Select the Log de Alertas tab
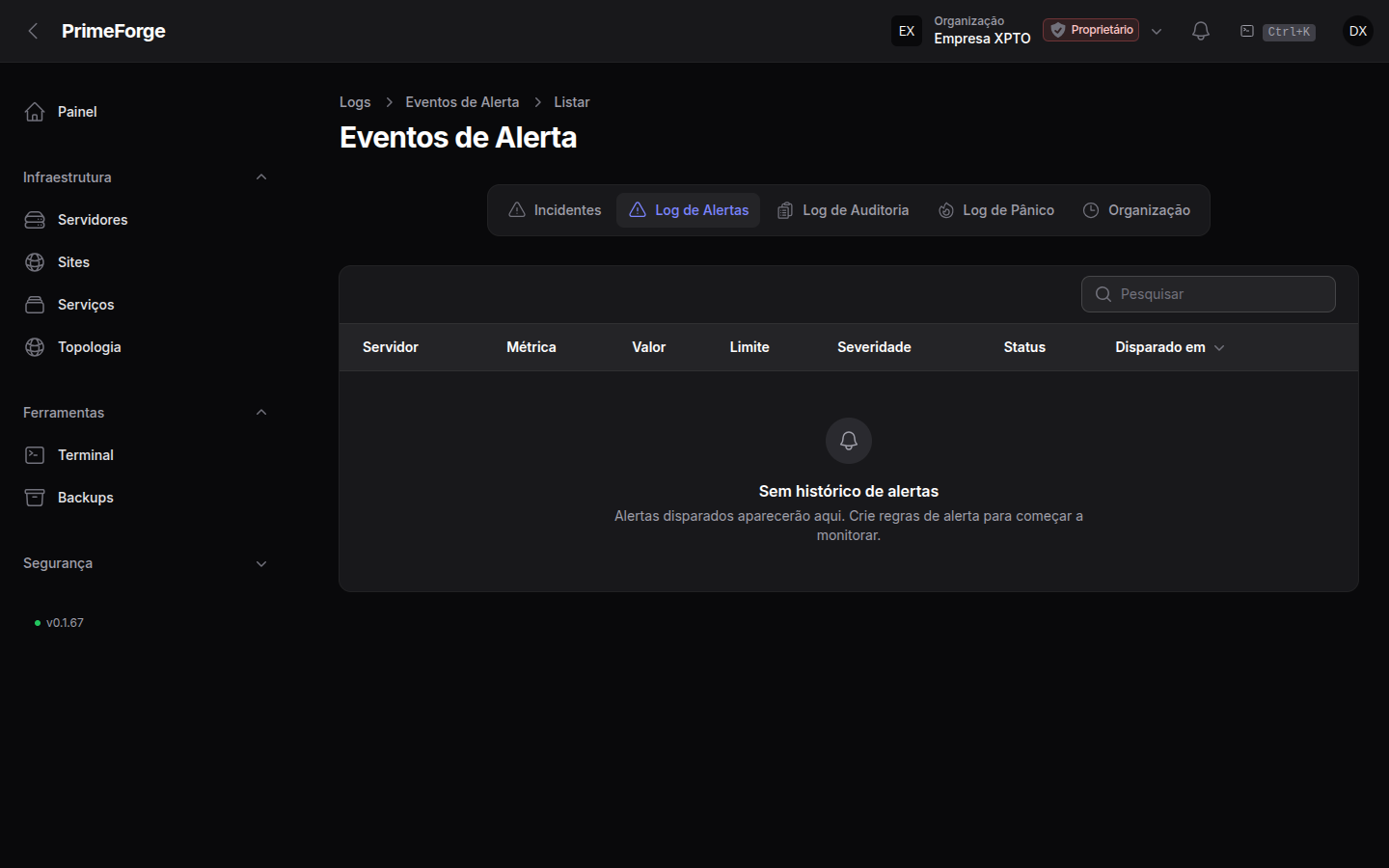Screen dimensions: 1389x868 689,210
